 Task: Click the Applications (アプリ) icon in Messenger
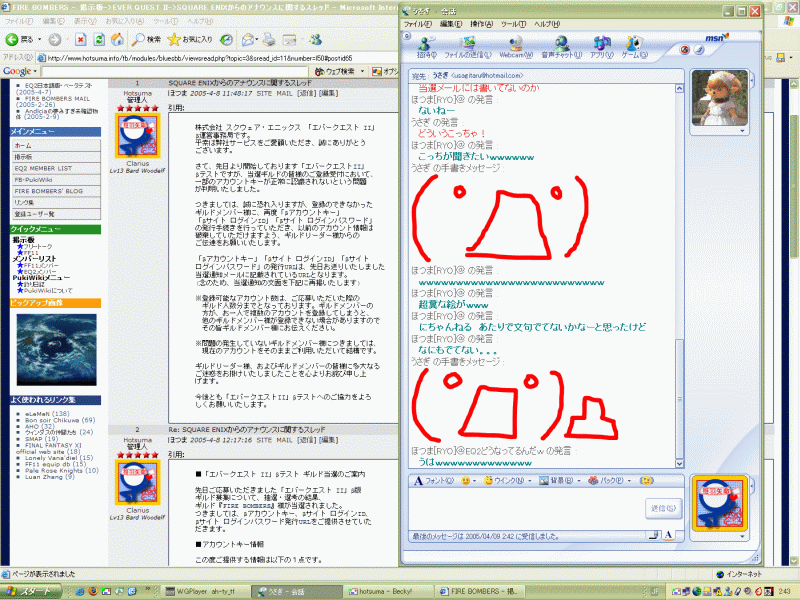coord(601,47)
